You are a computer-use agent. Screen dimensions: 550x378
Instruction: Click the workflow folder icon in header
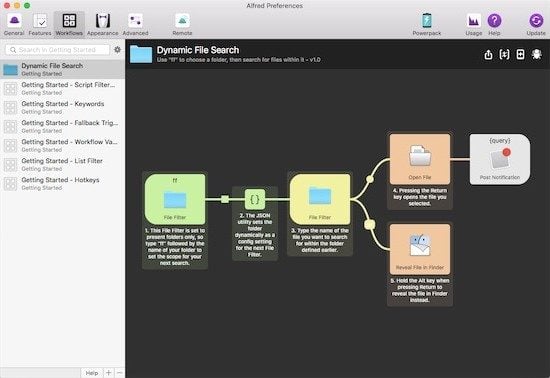pos(141,54)
